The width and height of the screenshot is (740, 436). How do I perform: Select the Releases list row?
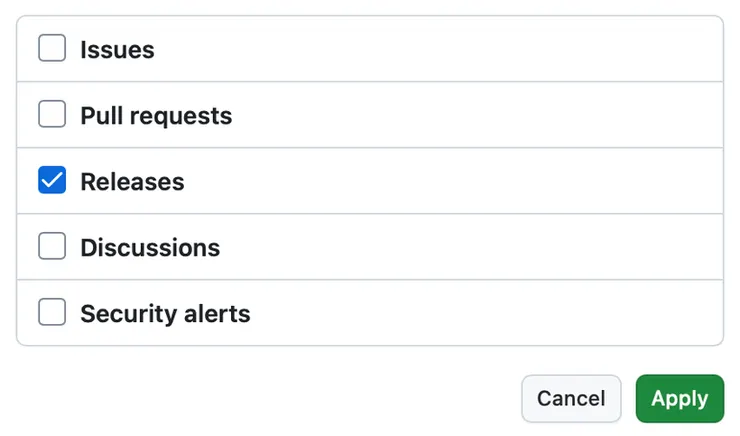click(x=370, y=181)
